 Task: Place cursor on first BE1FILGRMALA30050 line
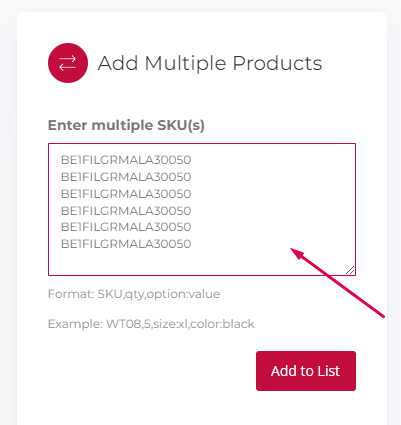pyautogui.click(x=126, y=160)
